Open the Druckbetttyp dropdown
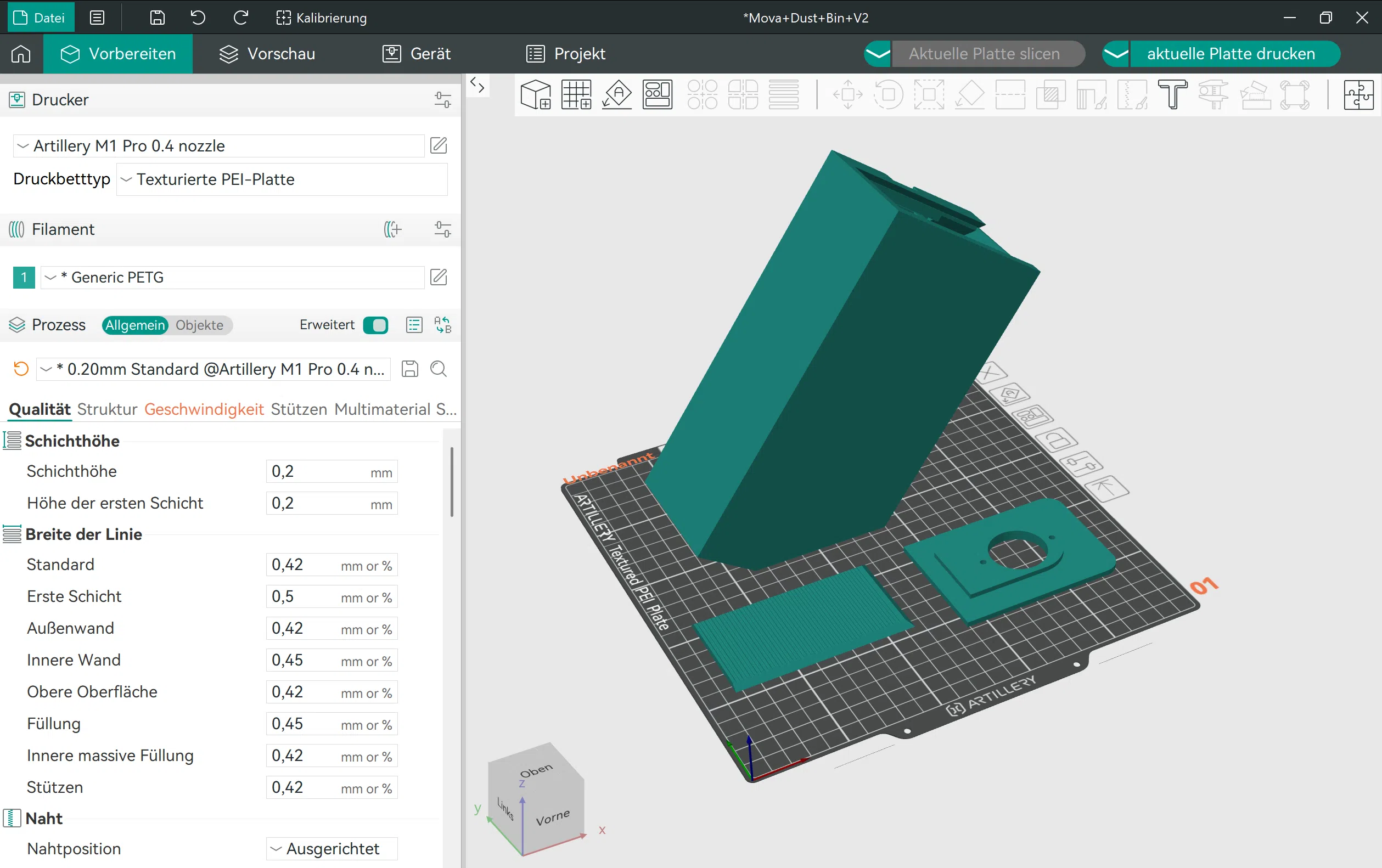Viewport: 1382px width, 868px height. pyautogui.click(x=281, y=179)
